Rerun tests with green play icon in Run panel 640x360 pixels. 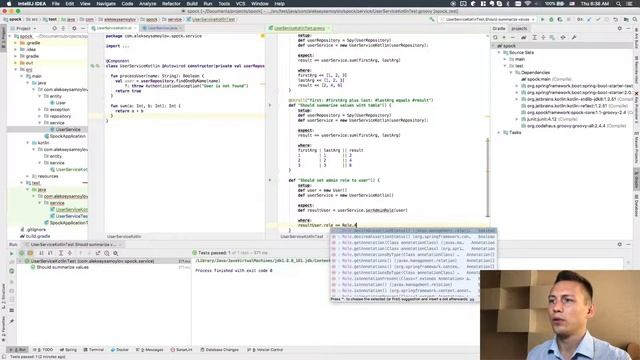tap(11, 253)
